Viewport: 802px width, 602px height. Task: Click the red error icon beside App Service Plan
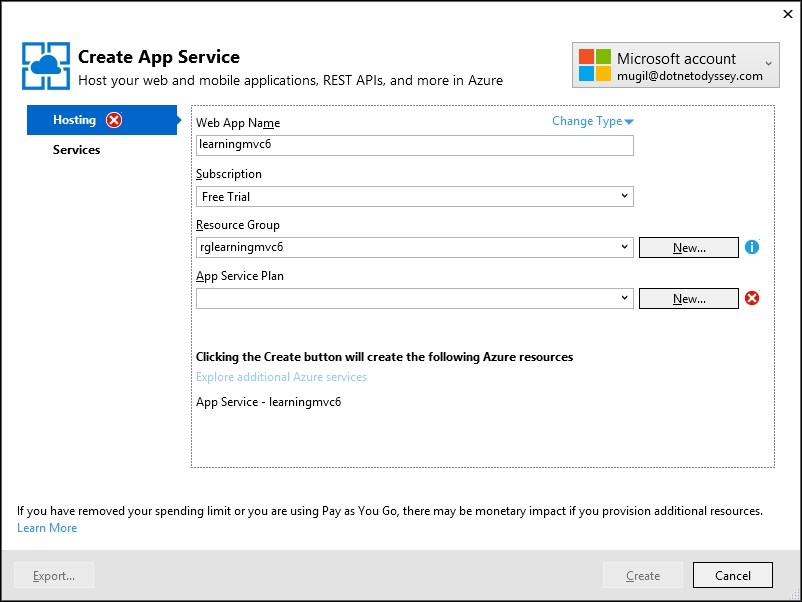[x=752, y=298]
